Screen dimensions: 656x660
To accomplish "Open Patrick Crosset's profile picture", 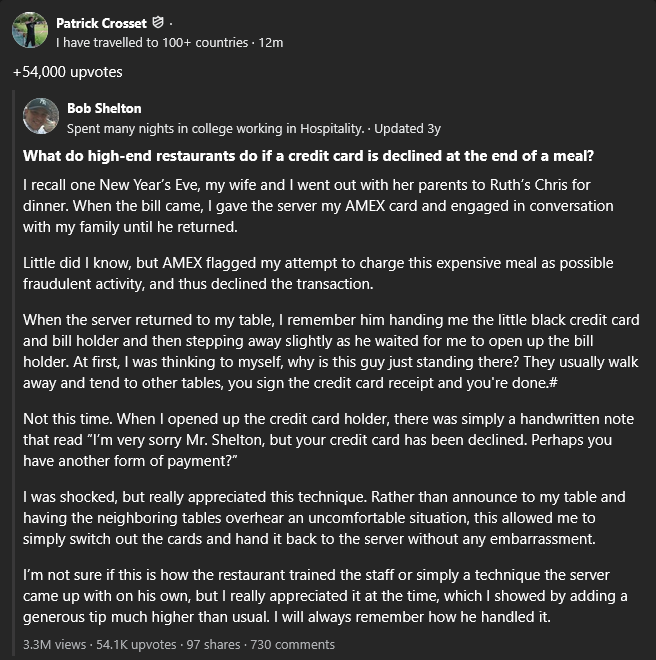I will pos(30,30).
